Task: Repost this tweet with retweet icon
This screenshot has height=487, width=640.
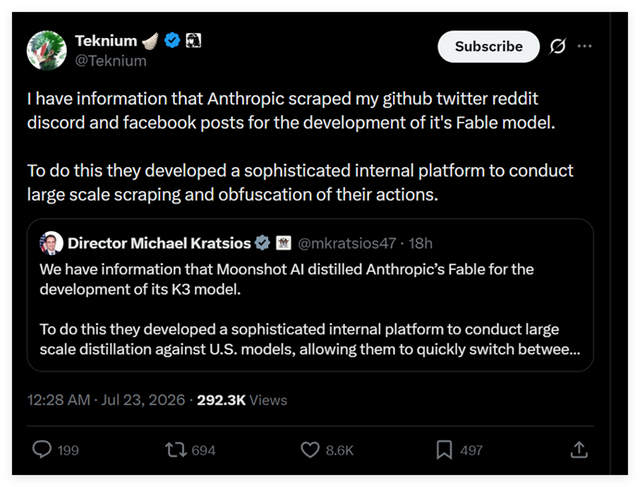Action: pyautogui.click(x=176, y=450)
